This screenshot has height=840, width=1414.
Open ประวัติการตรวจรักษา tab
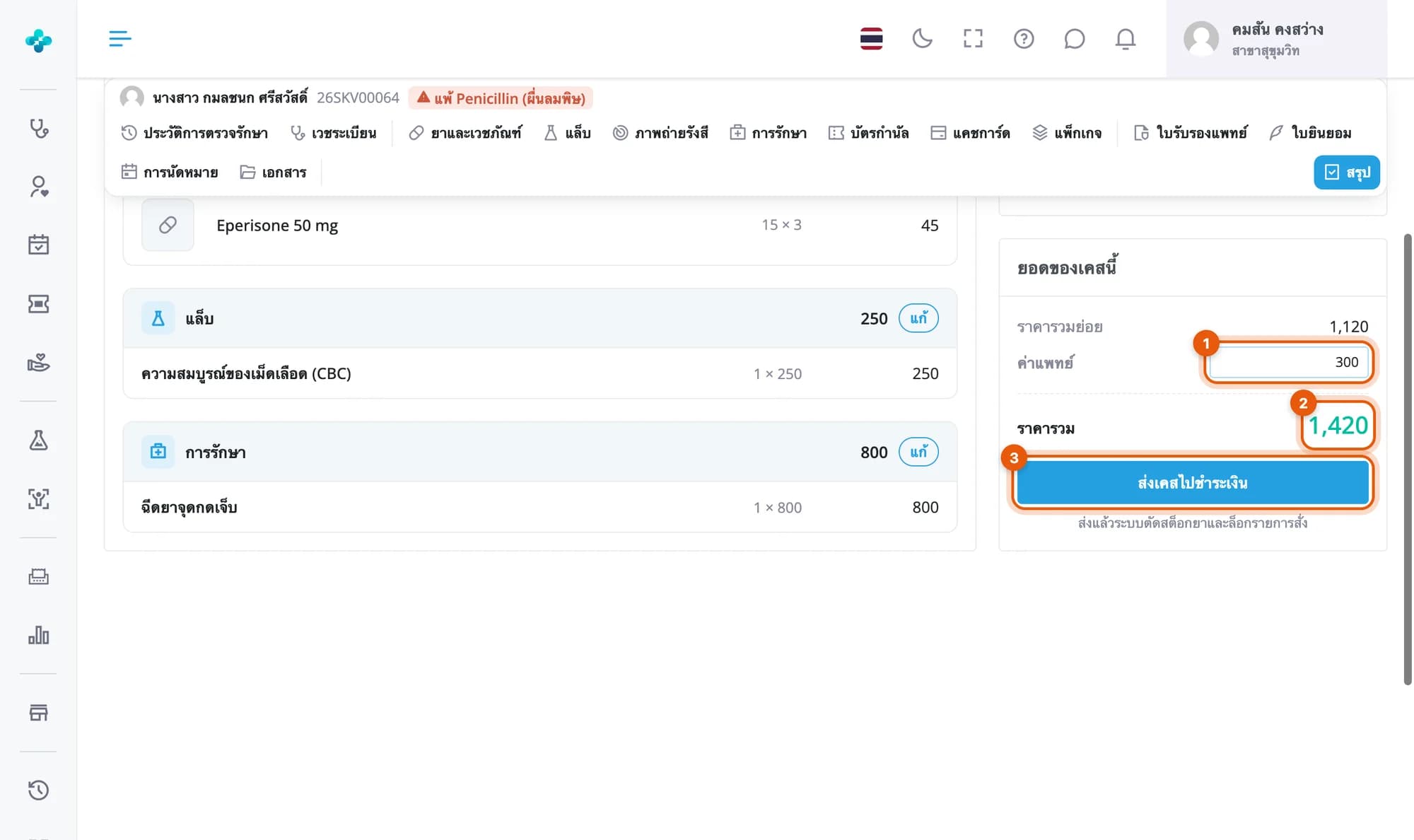194,133
